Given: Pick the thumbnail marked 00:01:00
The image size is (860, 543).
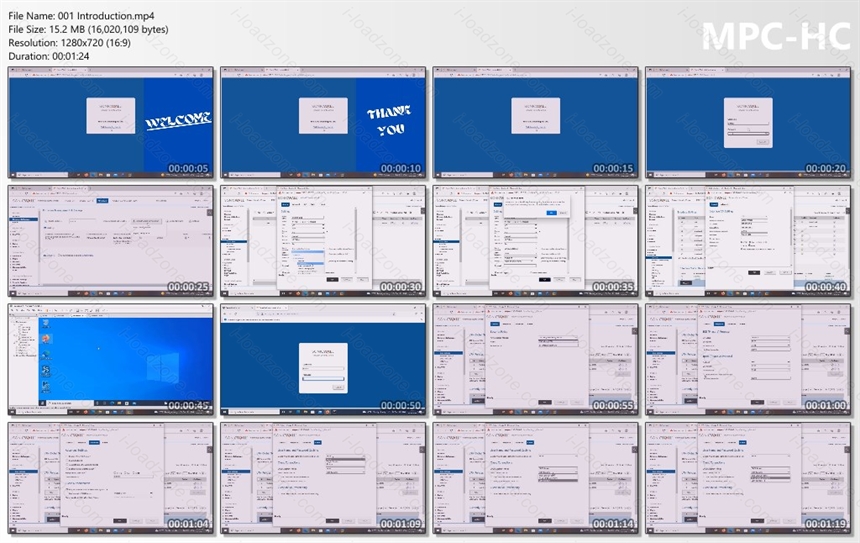Looking at the screenshot, I should pos(749,359).
